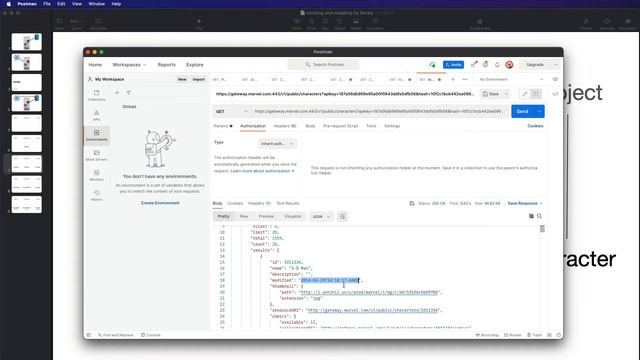Open the JSON format dropdown
Image resolution: width=640 pixels, height=360 pixels.
coord(321,216)
